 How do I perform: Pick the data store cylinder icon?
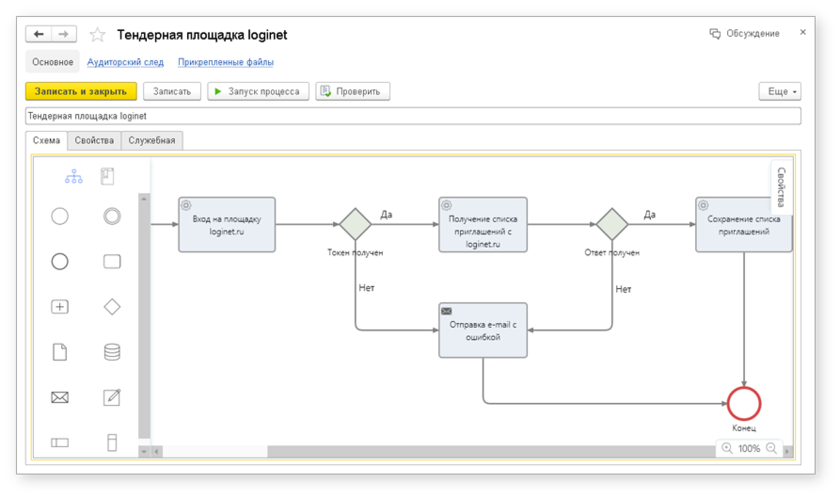tap(112, 352)
